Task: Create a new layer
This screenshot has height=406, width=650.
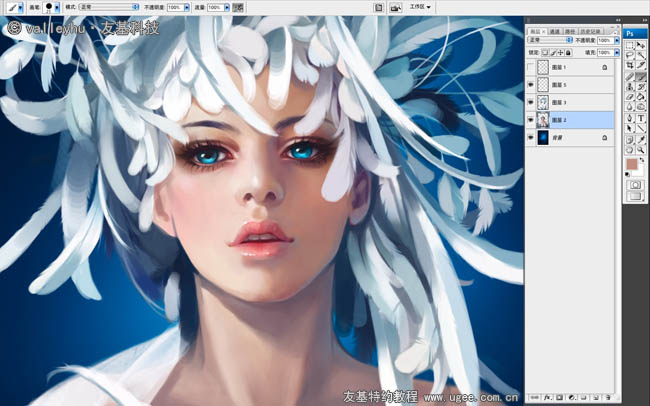Action: [x=596, y=398]
